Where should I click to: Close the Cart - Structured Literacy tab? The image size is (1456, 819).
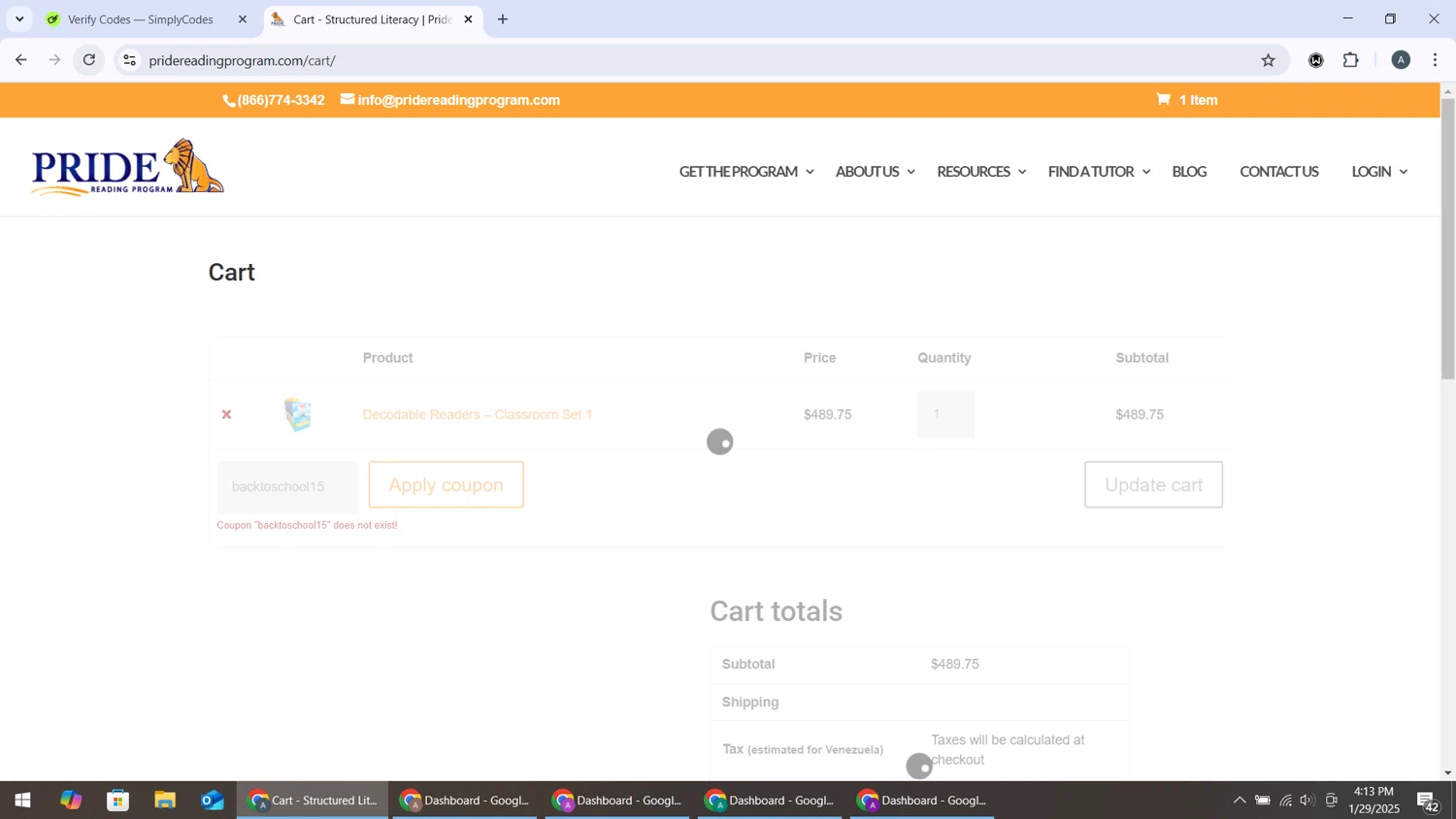pos(468,19)
